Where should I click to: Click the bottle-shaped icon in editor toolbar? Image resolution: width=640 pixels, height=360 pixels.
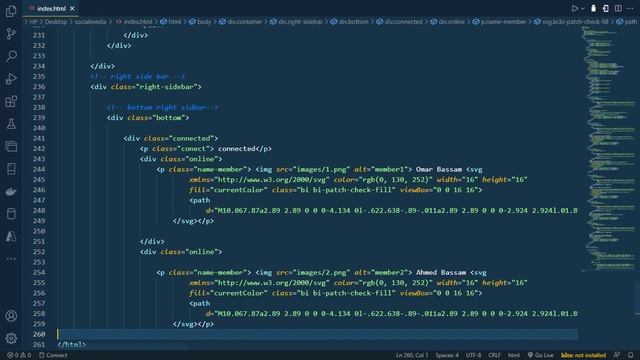(593, 8)
